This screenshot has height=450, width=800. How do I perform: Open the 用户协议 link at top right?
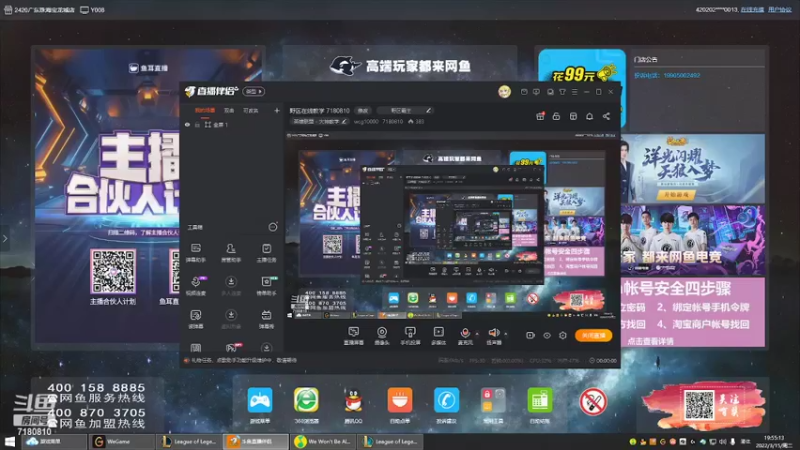(780, 10)
